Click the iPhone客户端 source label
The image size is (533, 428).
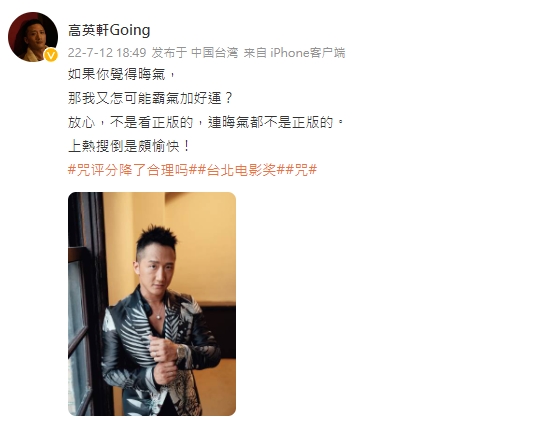point(308,53)
